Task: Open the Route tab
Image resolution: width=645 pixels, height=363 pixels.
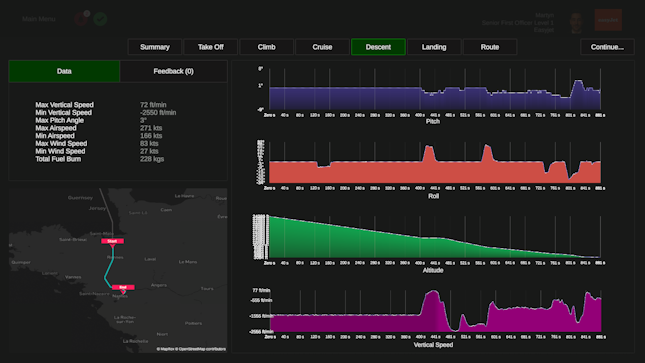Action: (490, 47)
